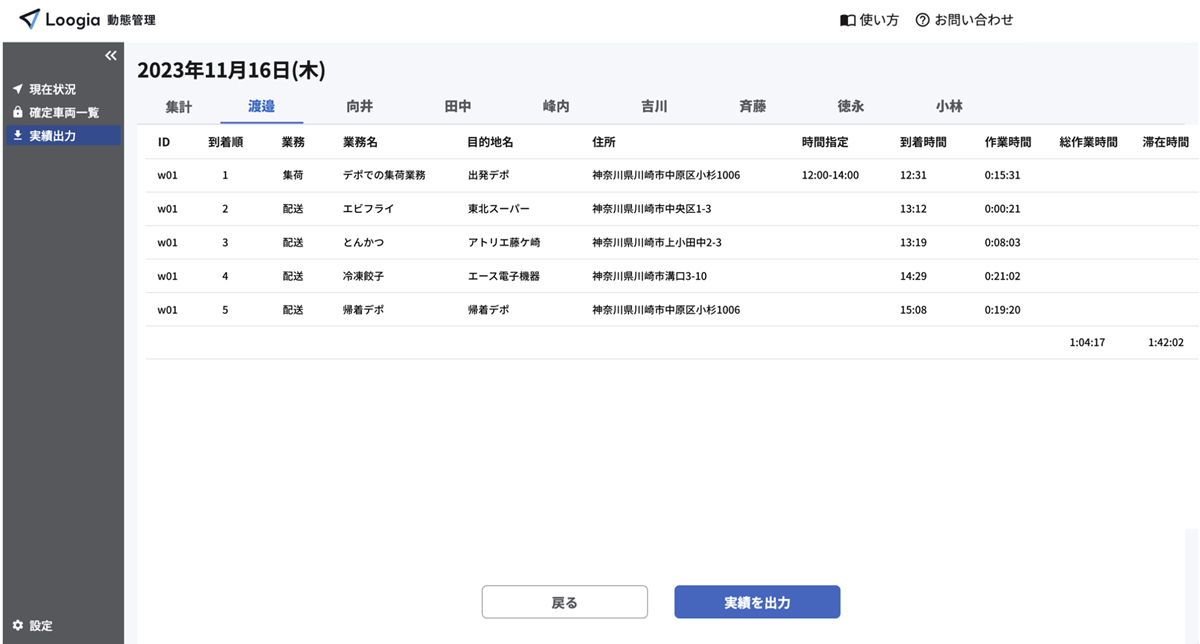The width and height of the screenshot is (1200, 644).
Task: Select the エビフライ delivery row
Action: point(672,209)
